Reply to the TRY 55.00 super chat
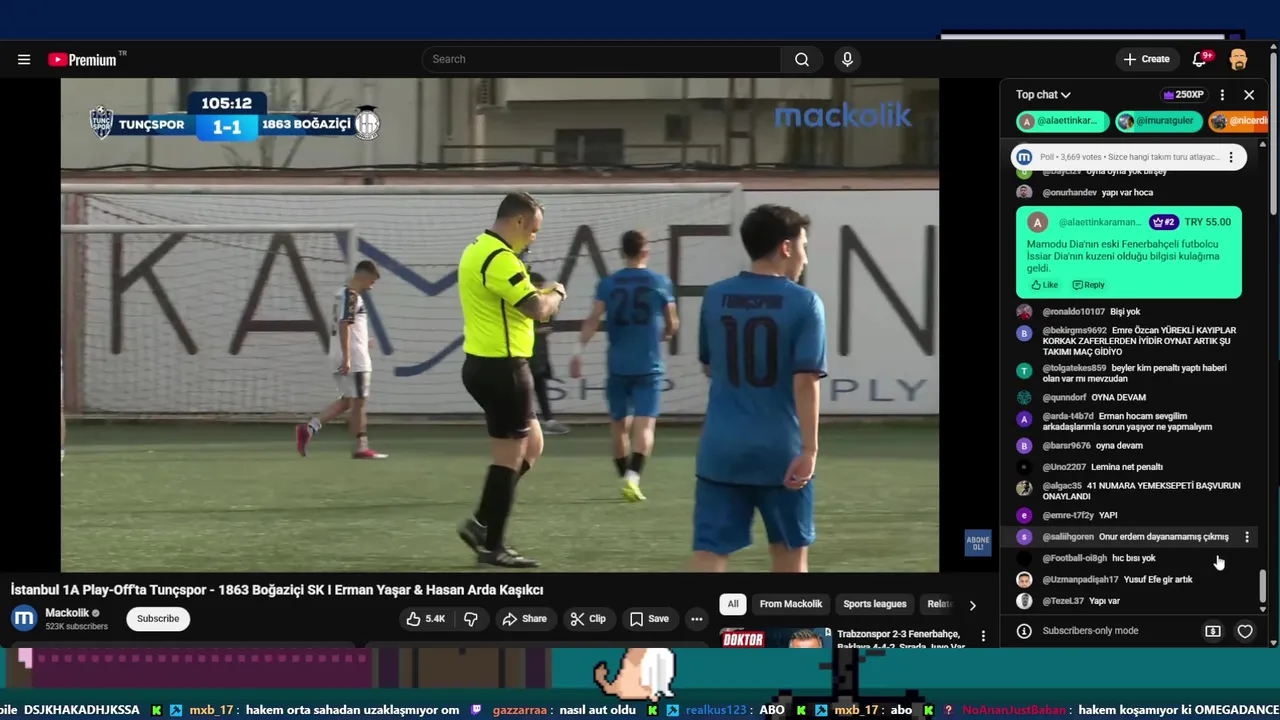Viewport: 1280px width, 720px height. click(1089, 285)
